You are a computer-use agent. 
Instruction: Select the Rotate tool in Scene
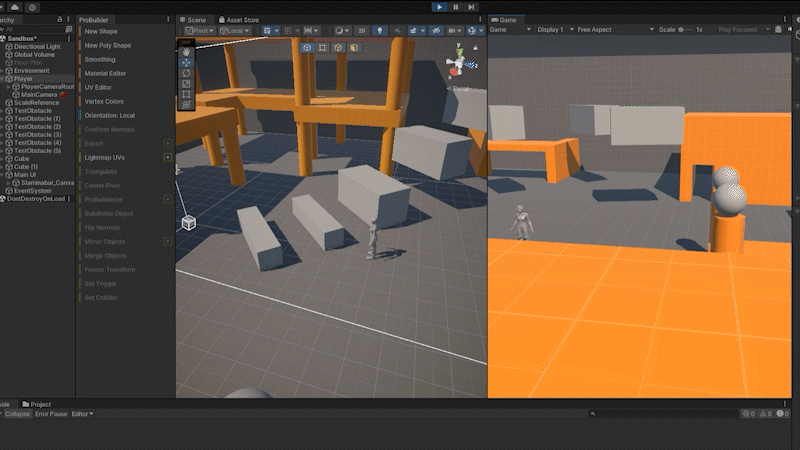(x=186, y=73)
